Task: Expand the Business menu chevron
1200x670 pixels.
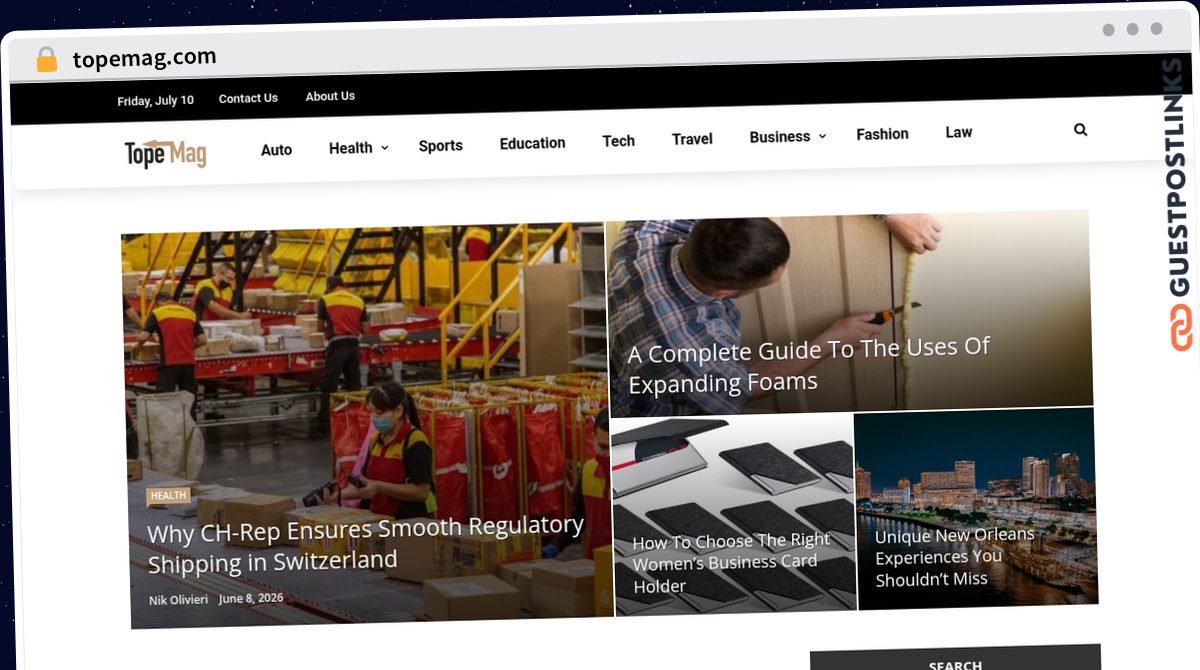Action: click(822, 136)
